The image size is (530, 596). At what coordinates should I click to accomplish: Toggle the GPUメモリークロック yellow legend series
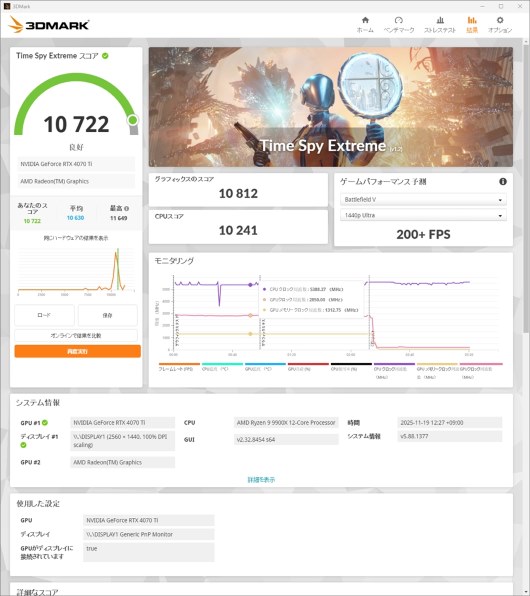pos(437,371)
